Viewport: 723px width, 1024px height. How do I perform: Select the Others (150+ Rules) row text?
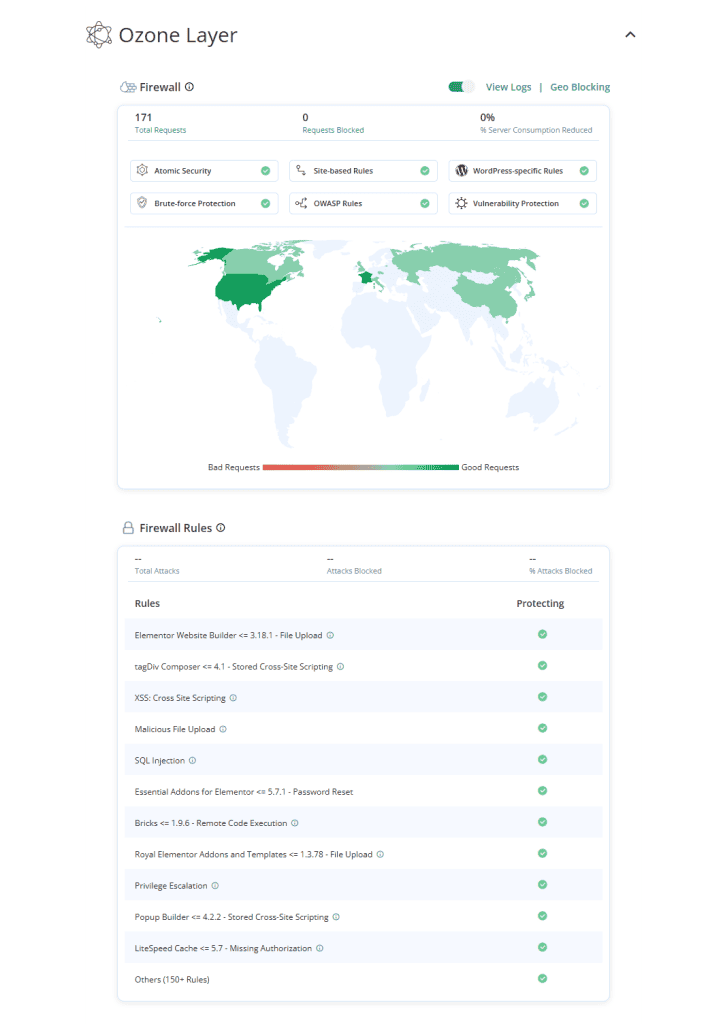click(x=172, y=980)
